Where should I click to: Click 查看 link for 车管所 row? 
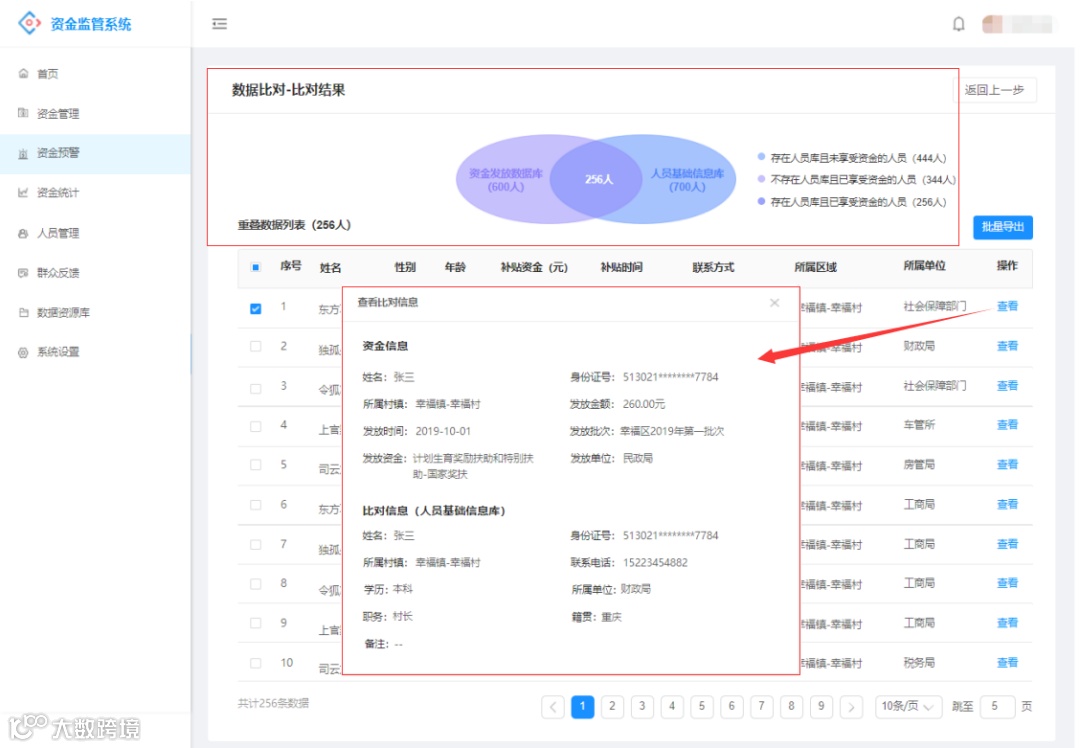click(x=1007, y=425)
